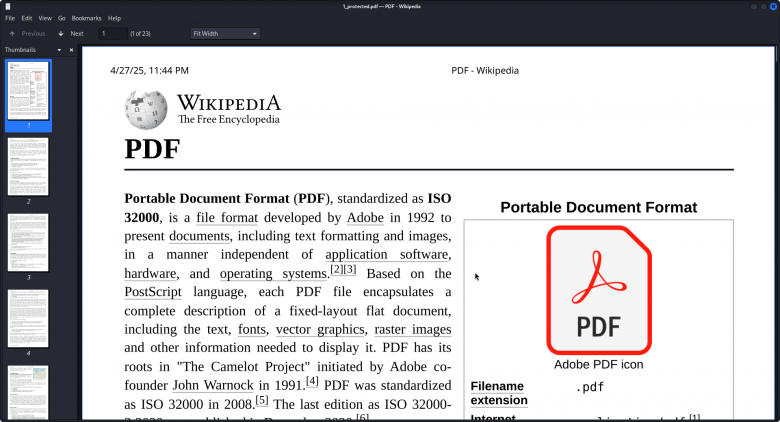Click citation reference [3]

coord(350,270)
